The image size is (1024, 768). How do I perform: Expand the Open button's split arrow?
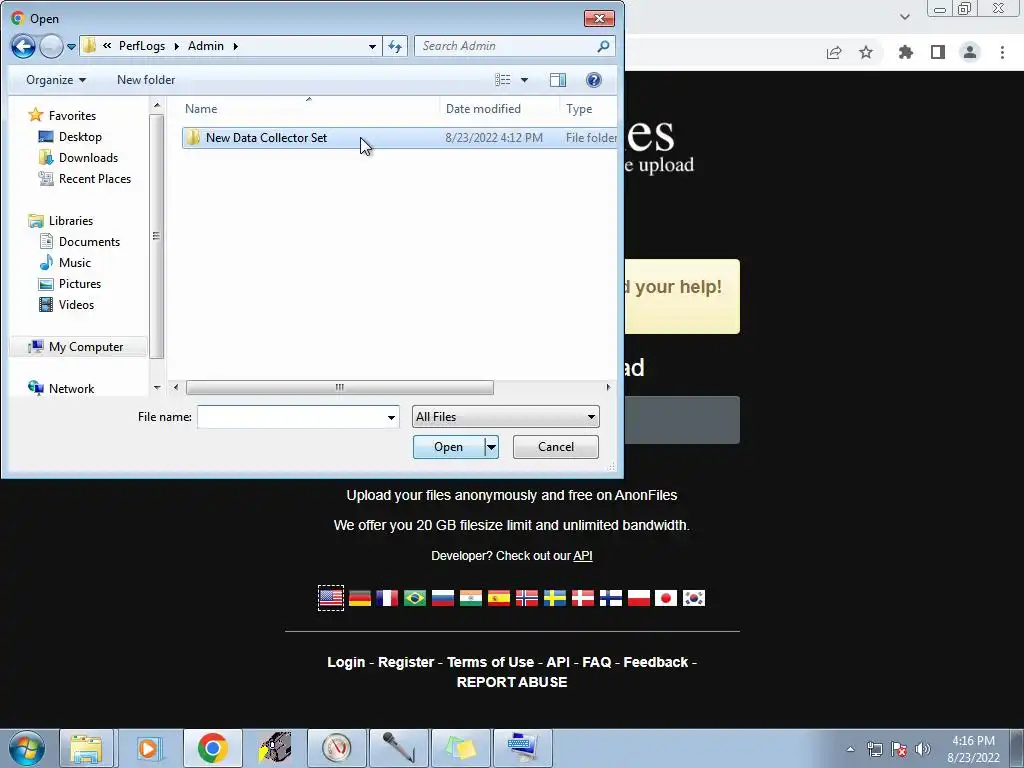(492, 447)
